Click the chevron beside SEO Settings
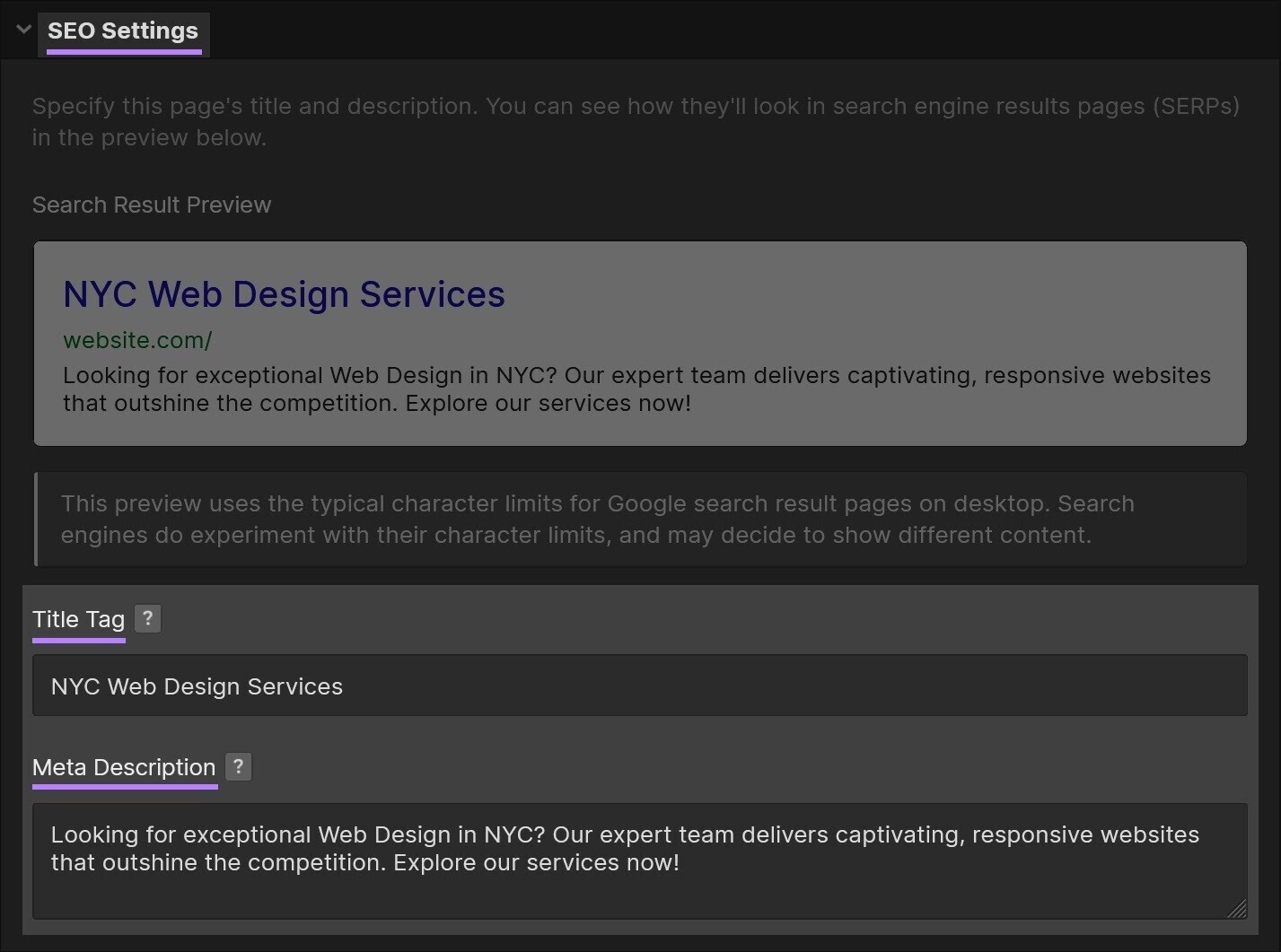The height and width of the screenshot is (952, 1281). pos(22,30)
